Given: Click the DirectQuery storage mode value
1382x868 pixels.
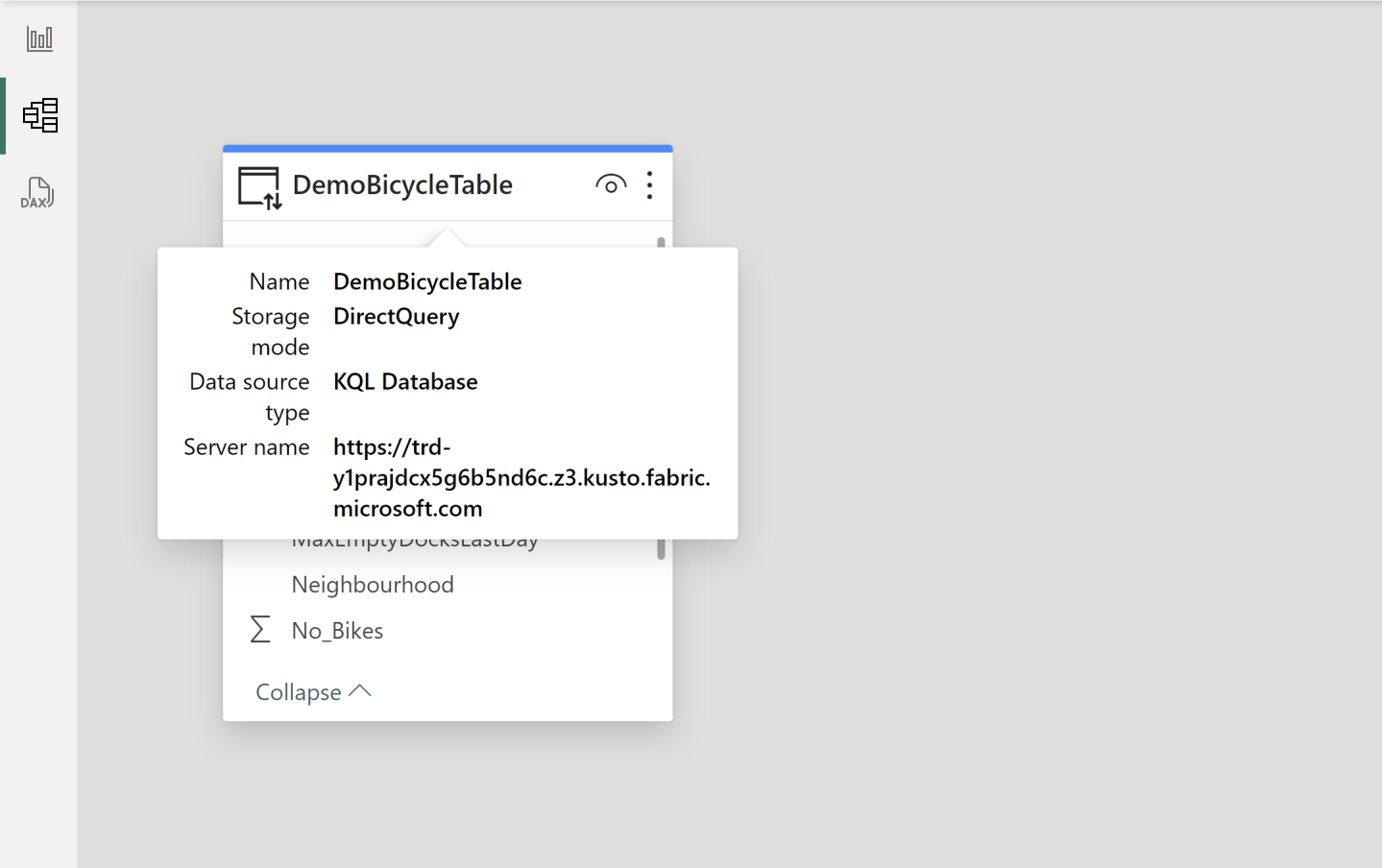Looking at the screenshot, I should click(x=397, y=316).
